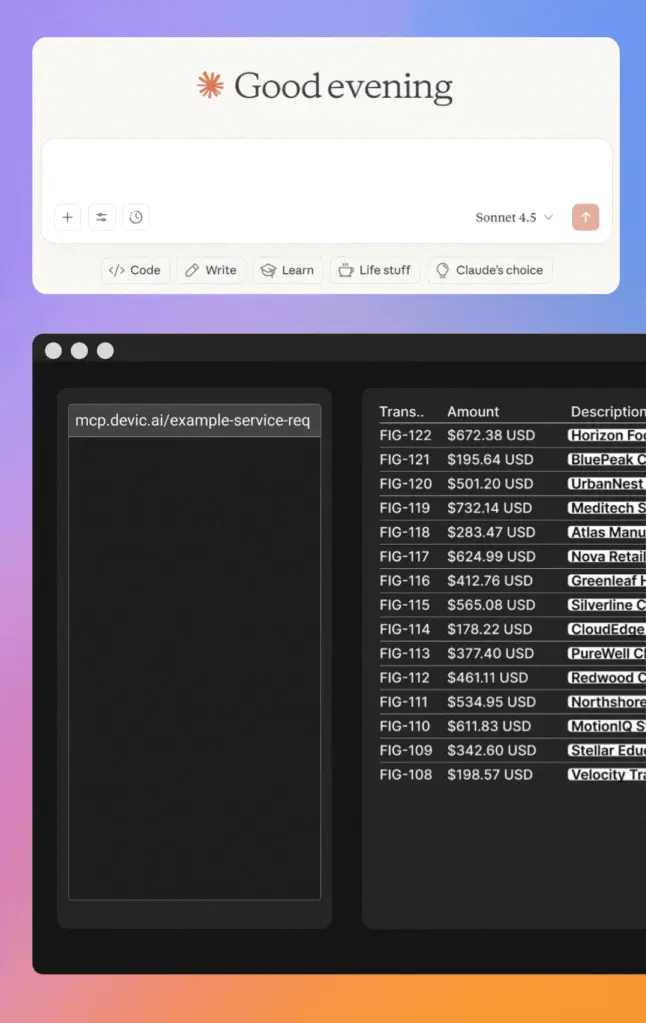
Task: Select the $461.11 USD amount cell
Action: pyautogui.click(x=487, y=678)
